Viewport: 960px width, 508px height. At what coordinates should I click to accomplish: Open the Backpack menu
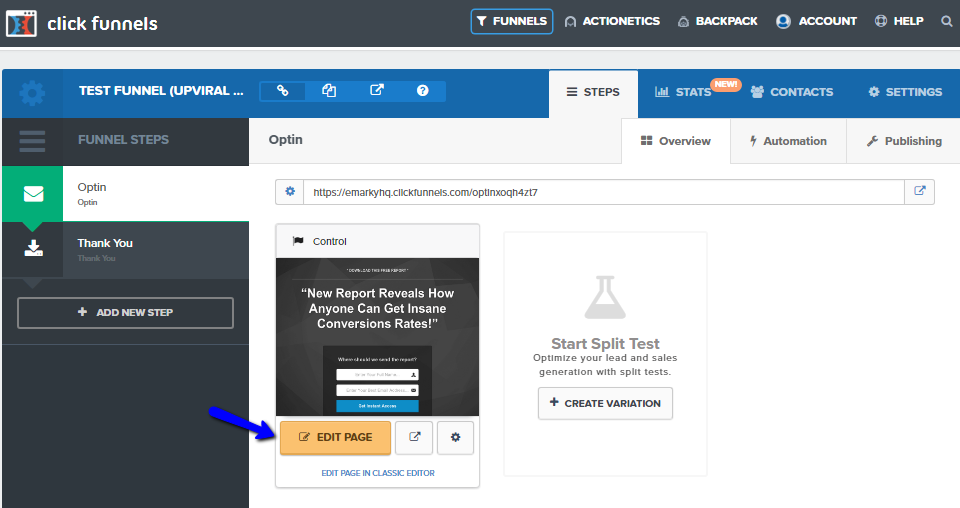tap(718, 21)
